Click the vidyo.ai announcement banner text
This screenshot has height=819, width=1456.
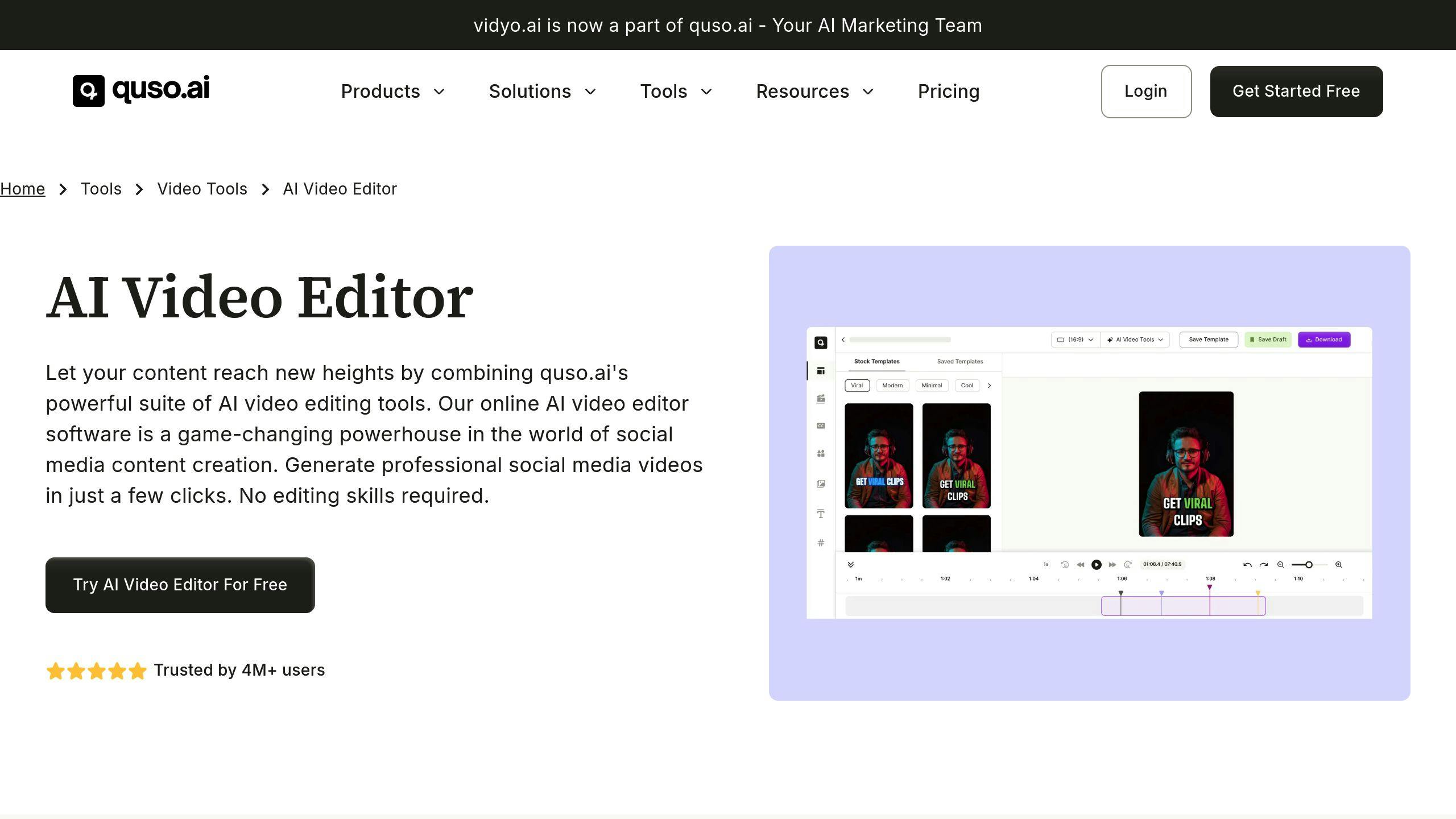(x=728, y=26)
